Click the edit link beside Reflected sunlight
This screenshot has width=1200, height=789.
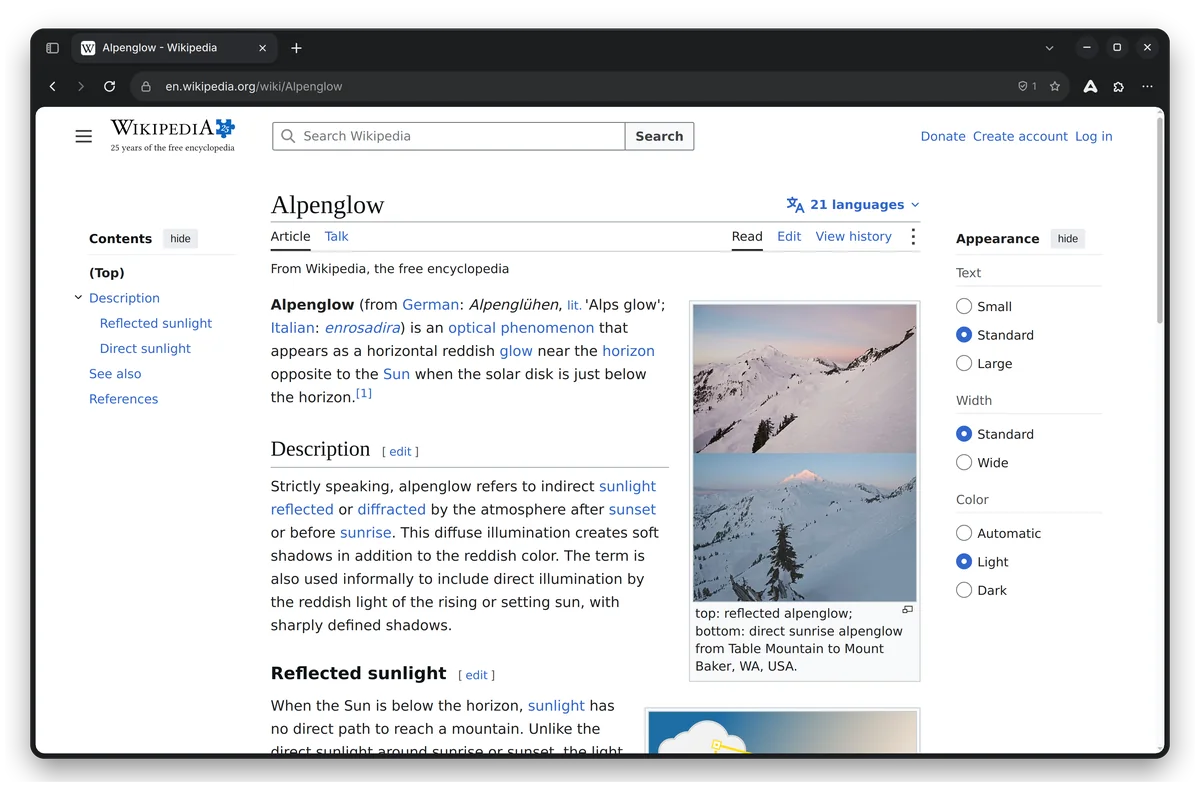[476, 676]
